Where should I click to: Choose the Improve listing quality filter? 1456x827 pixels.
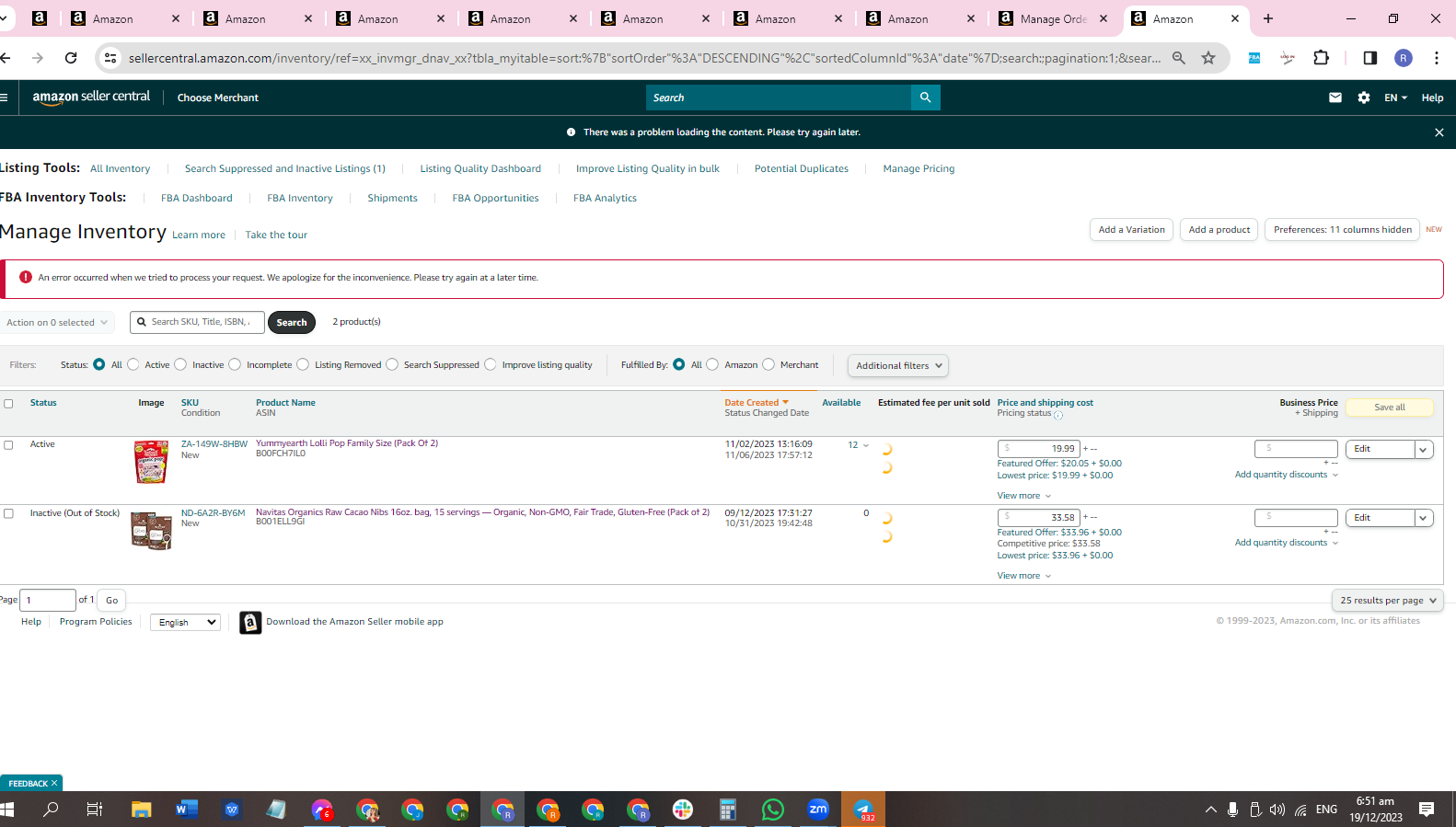pyautogui.click(x=491, y=365)
